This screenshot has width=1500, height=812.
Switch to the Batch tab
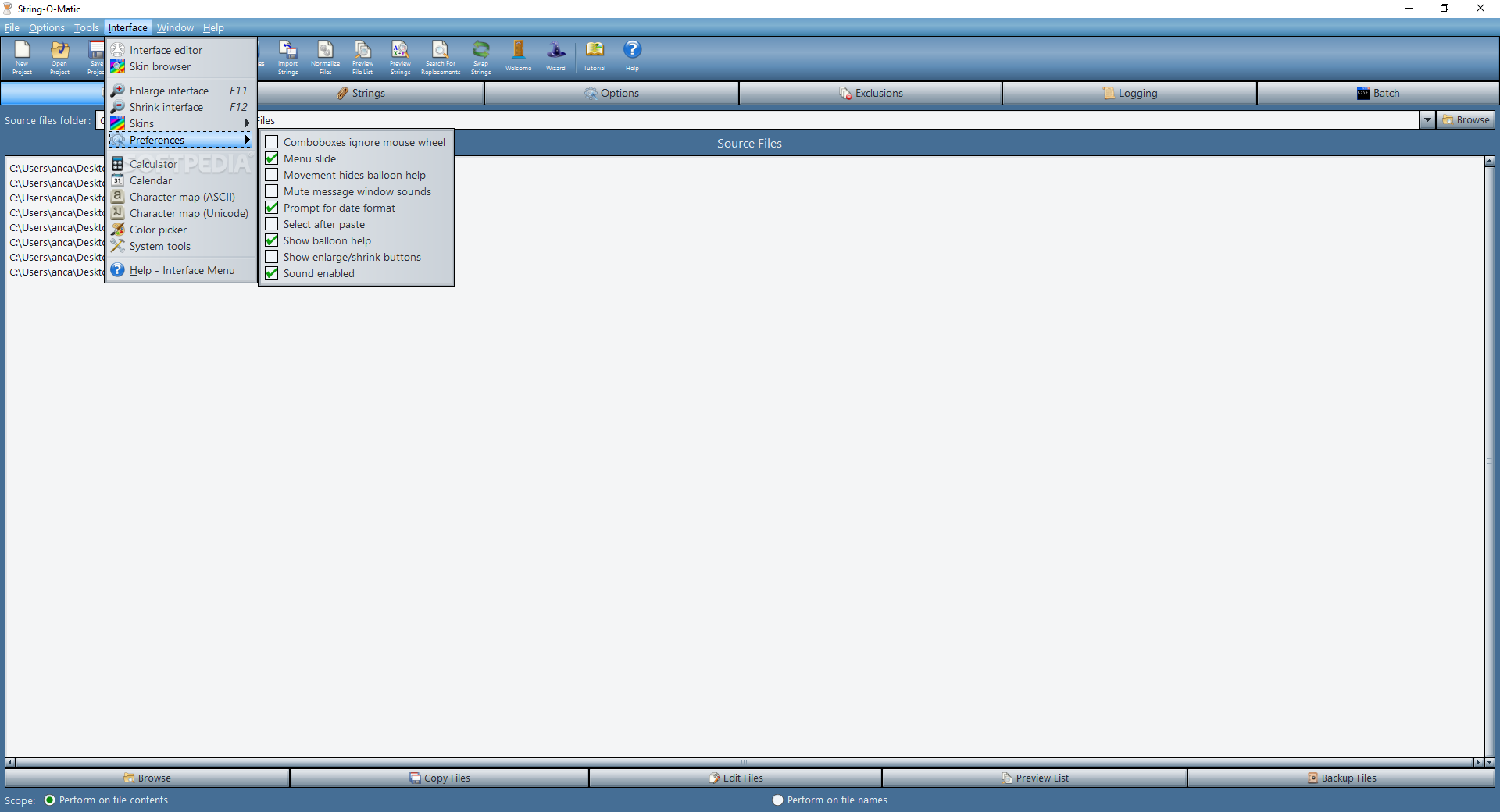coord(1378,93)
